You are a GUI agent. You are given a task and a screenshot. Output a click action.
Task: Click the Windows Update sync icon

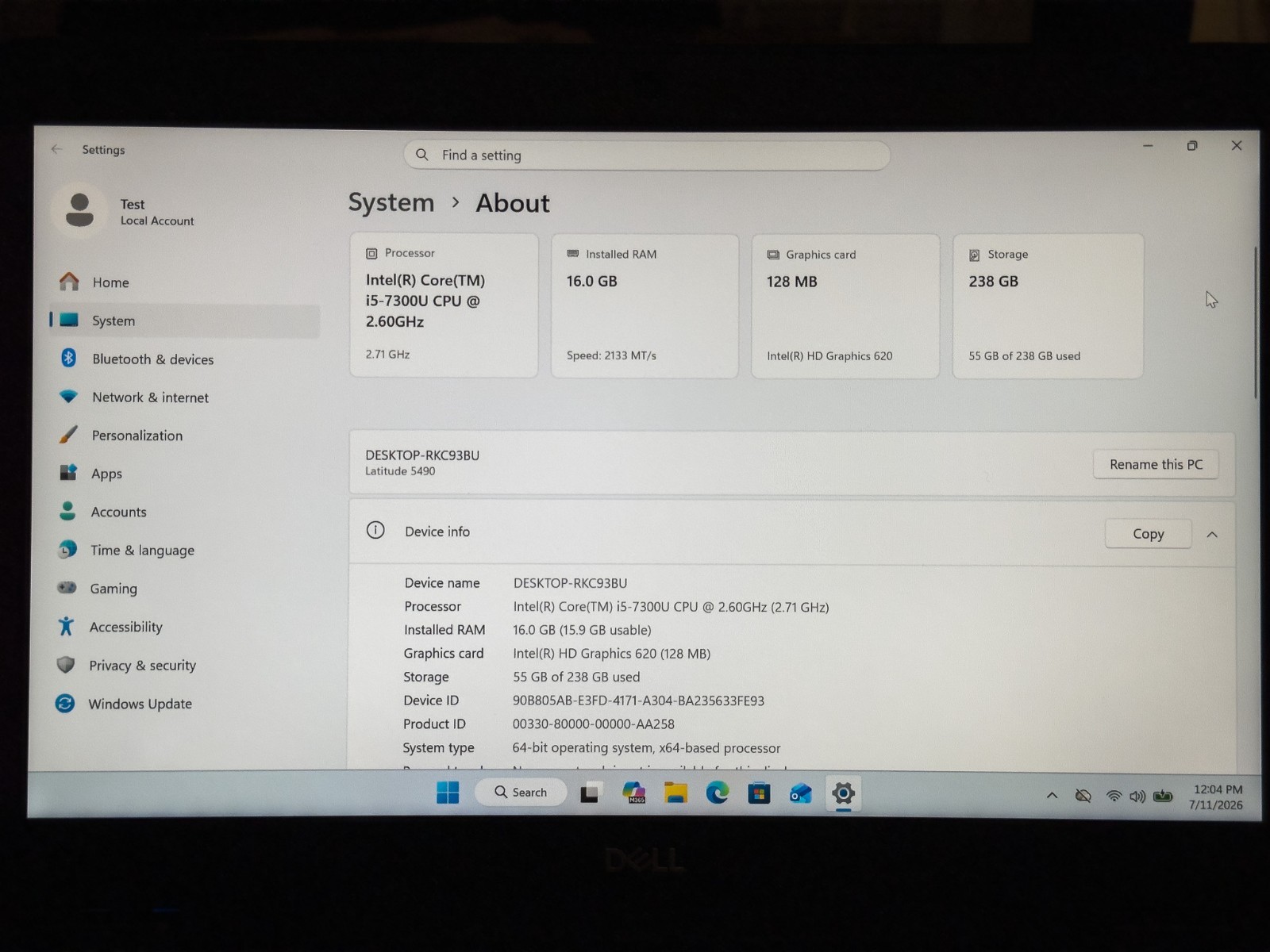[x=65, y=703]
